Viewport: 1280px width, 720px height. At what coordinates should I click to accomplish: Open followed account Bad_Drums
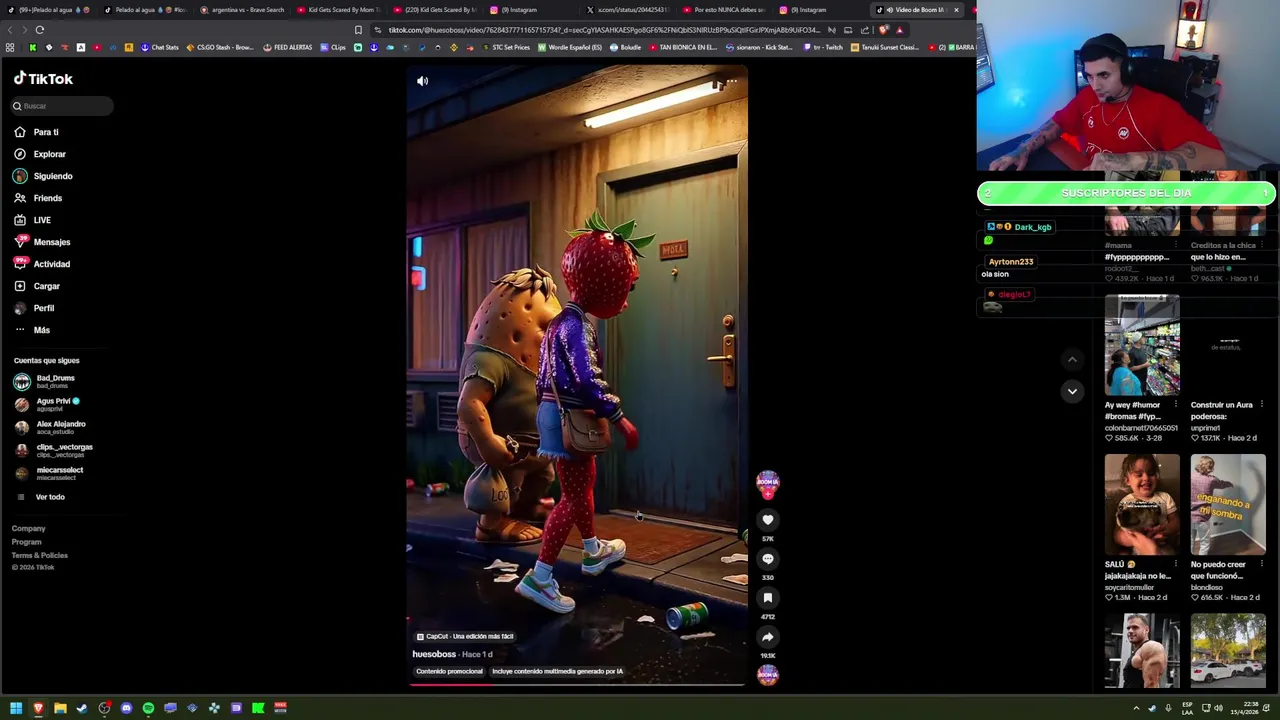(x=44, y=381)
